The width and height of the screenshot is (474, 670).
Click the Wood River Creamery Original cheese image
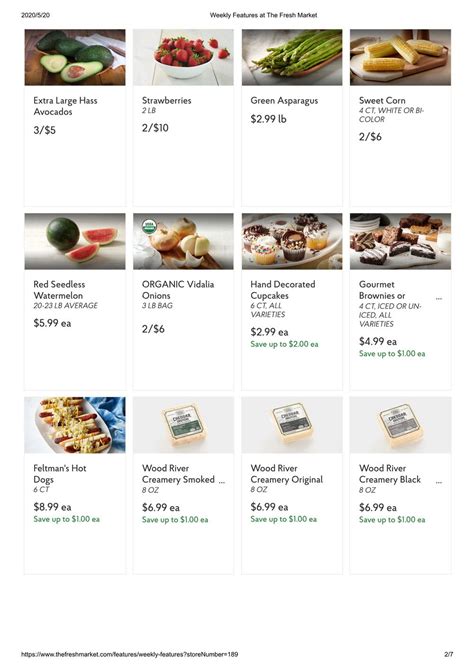coord(292,425)
